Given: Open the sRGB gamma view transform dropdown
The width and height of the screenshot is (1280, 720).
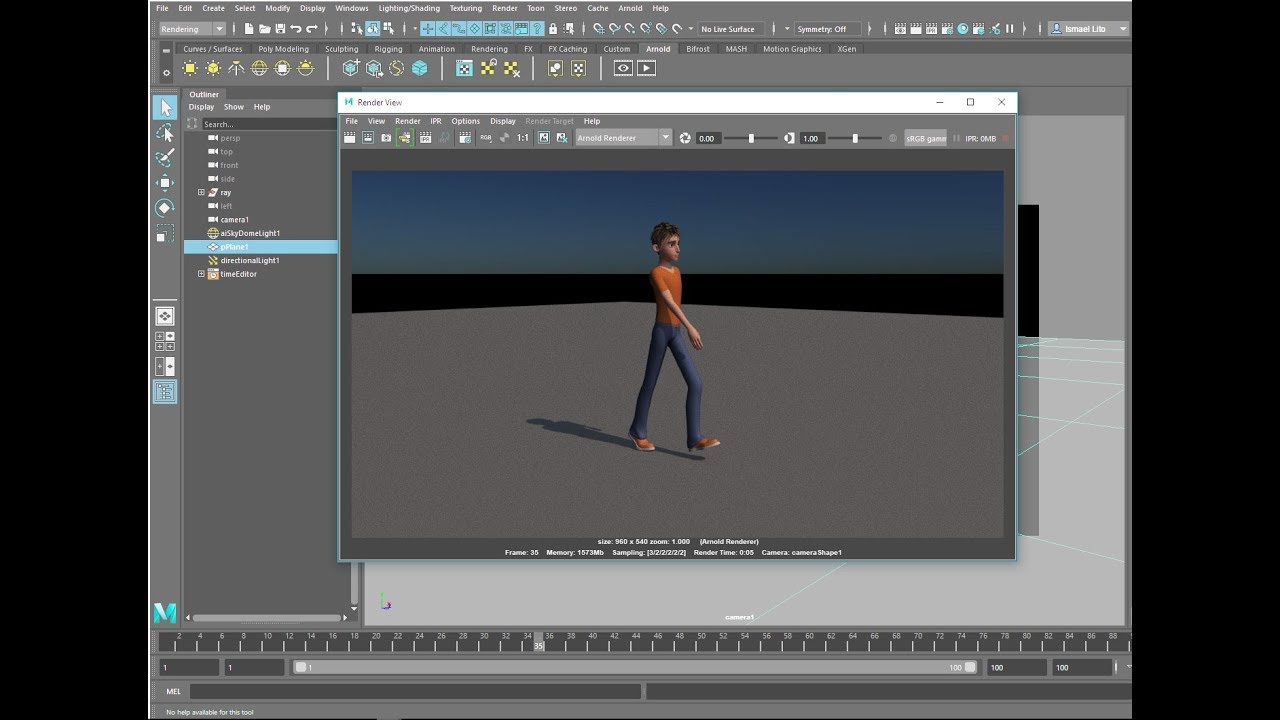Looking at the screenshot, I should tap(925, 138).
